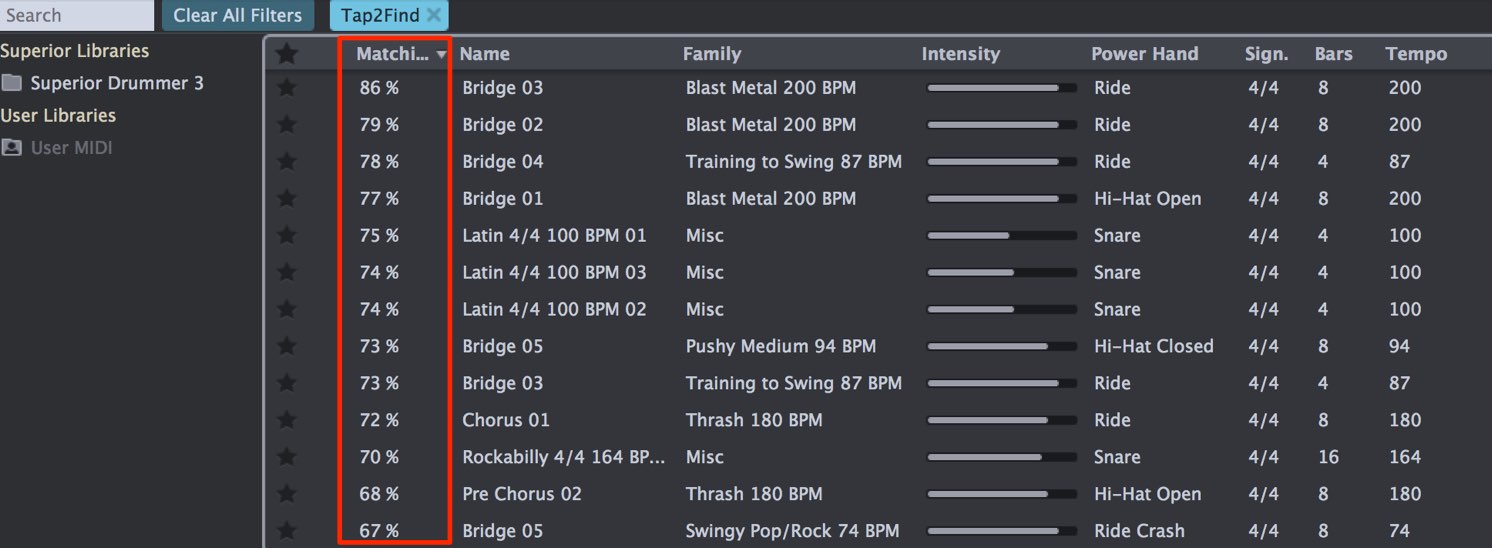Star the Latin 4/4 100 BPM 02 row
The height and width of the screenshot is (548, 1492).
(x=287, y=310)
